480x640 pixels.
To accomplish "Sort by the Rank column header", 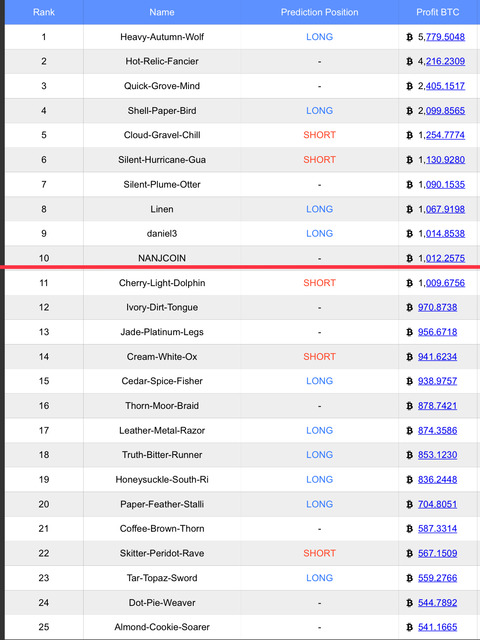I will click(x=44, y=12).
